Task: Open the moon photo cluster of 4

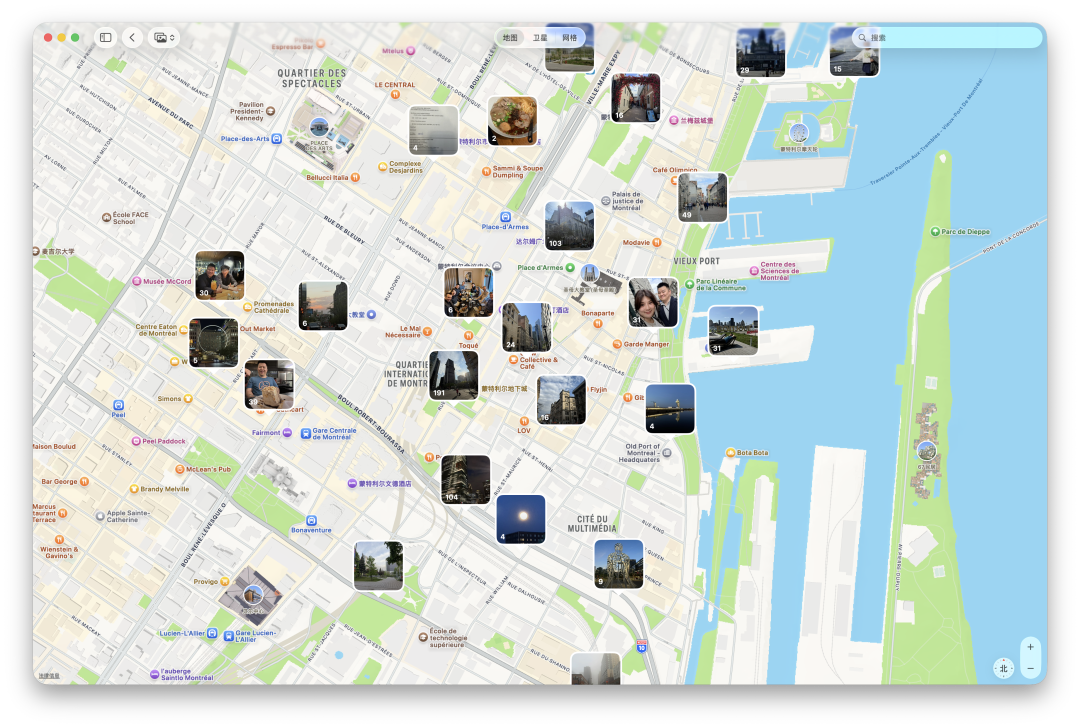Action: (521, 519)
